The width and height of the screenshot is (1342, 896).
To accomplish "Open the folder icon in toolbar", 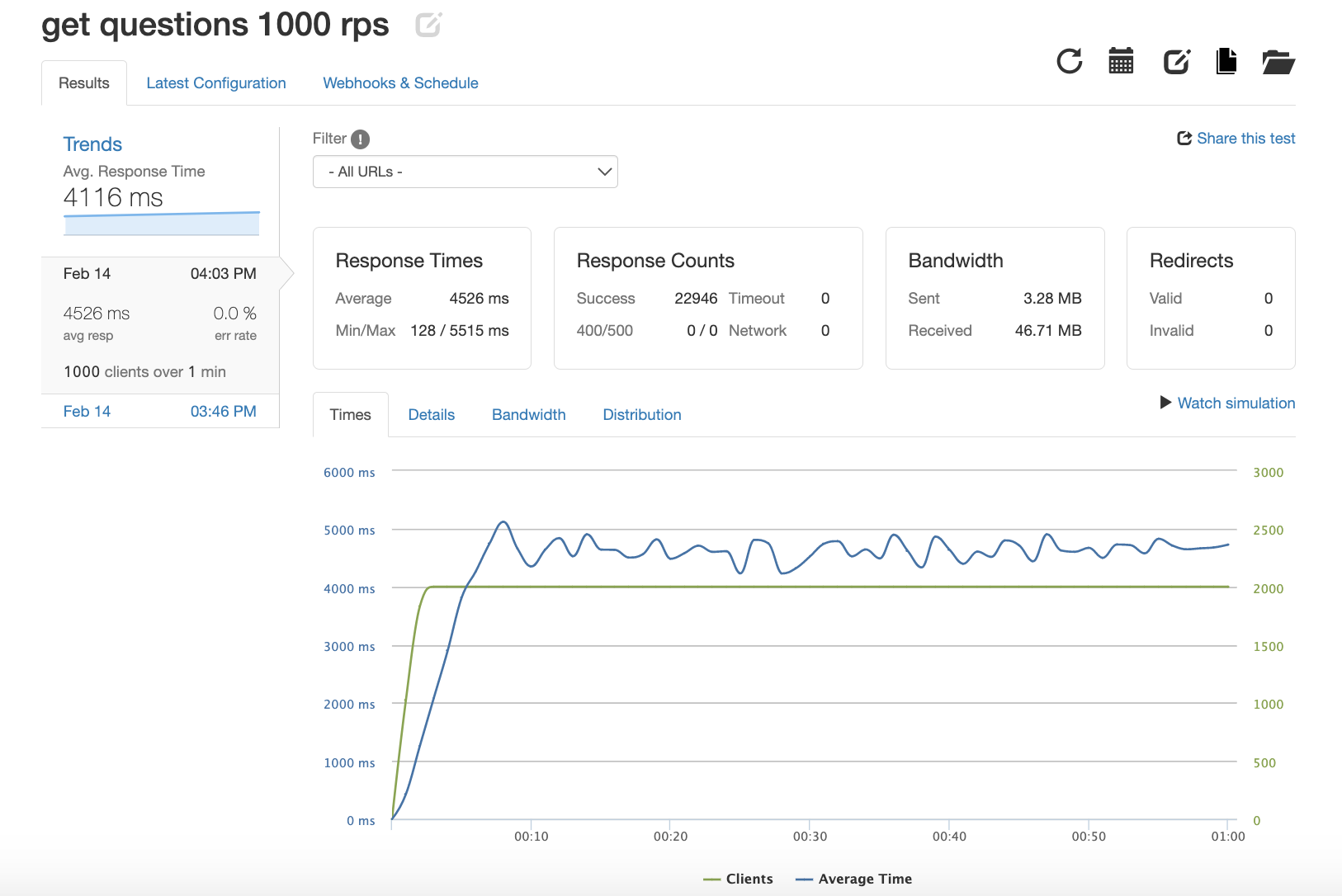I will click(1278, 62).
